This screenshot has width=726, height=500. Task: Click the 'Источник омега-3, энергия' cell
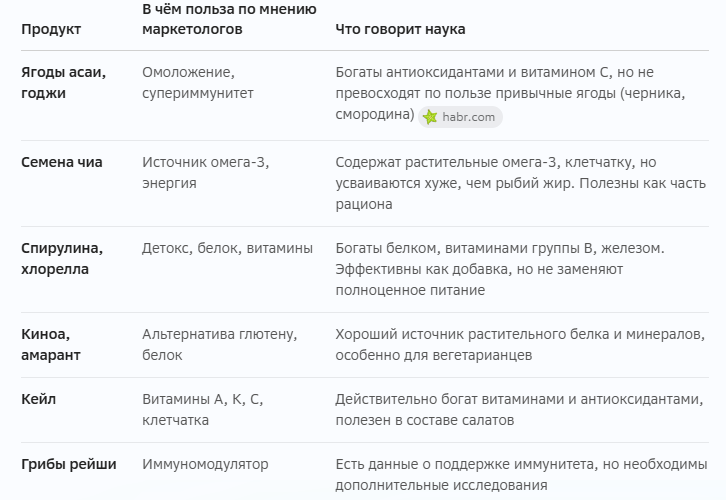(x=206, y=172)
